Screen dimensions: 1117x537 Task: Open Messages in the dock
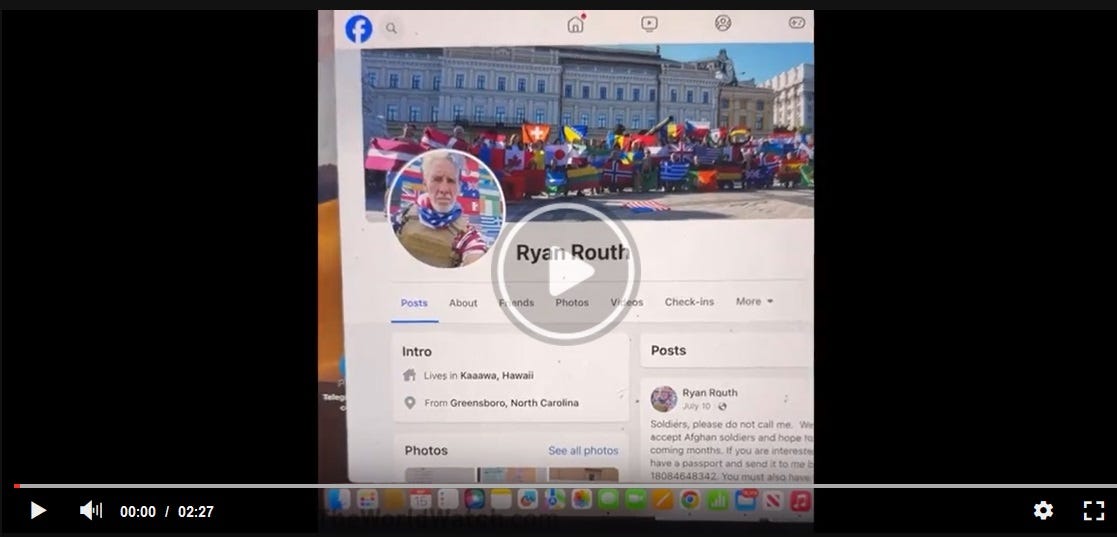click(x=608, y=499)
